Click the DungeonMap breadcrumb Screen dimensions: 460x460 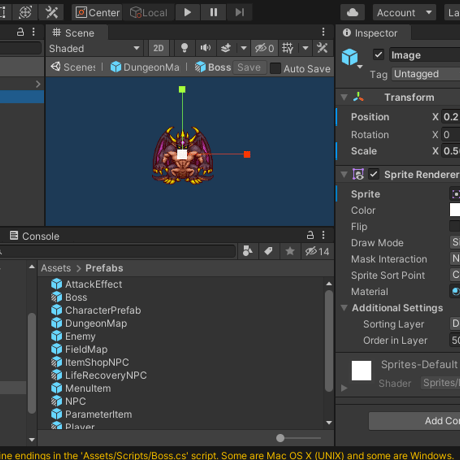(145, 67)
